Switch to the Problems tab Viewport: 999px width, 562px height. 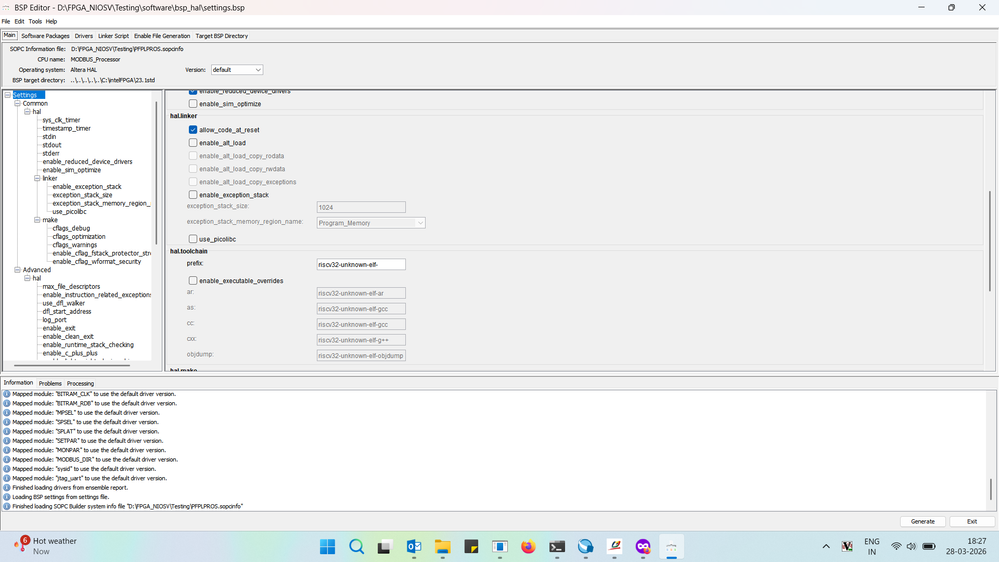pyautogui.click(x=50, y=384)
